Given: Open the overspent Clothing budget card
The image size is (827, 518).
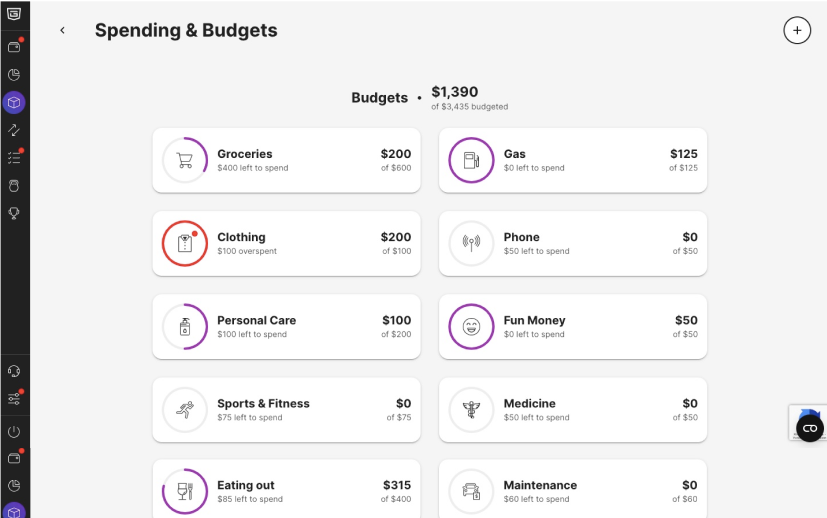Looking at the screenshot, I should 286,244.
